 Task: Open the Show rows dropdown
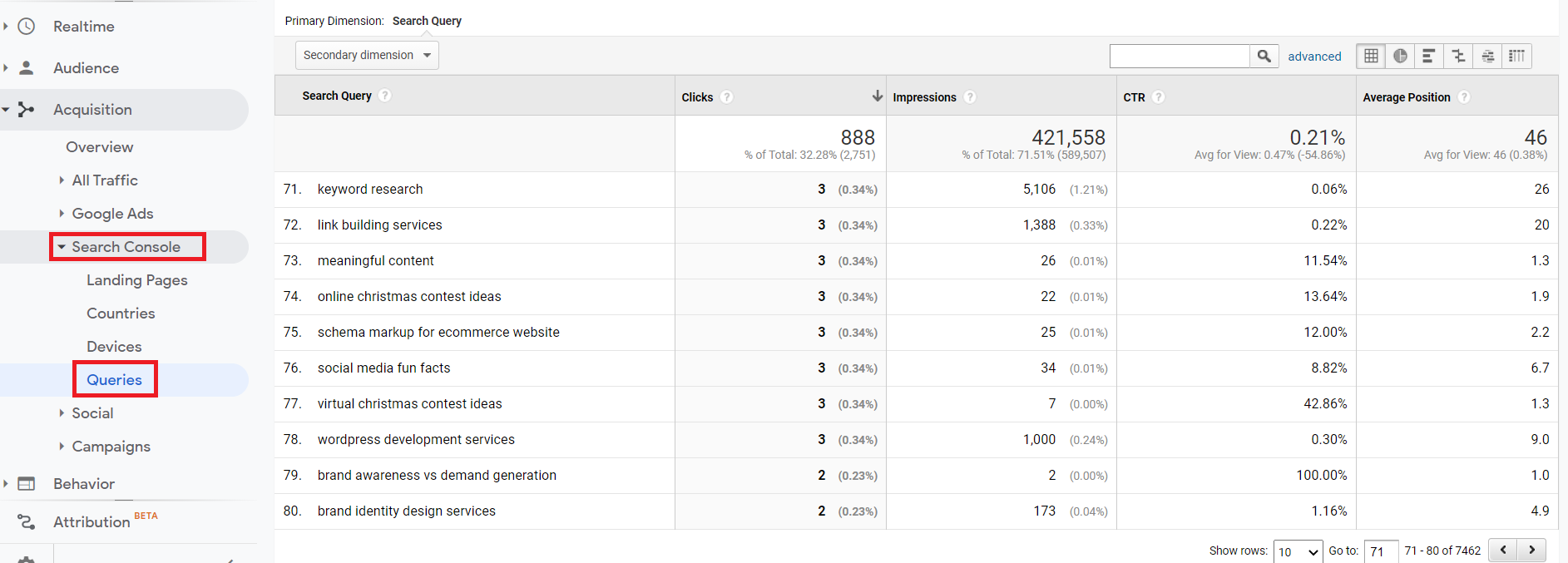pos(1298,551)
